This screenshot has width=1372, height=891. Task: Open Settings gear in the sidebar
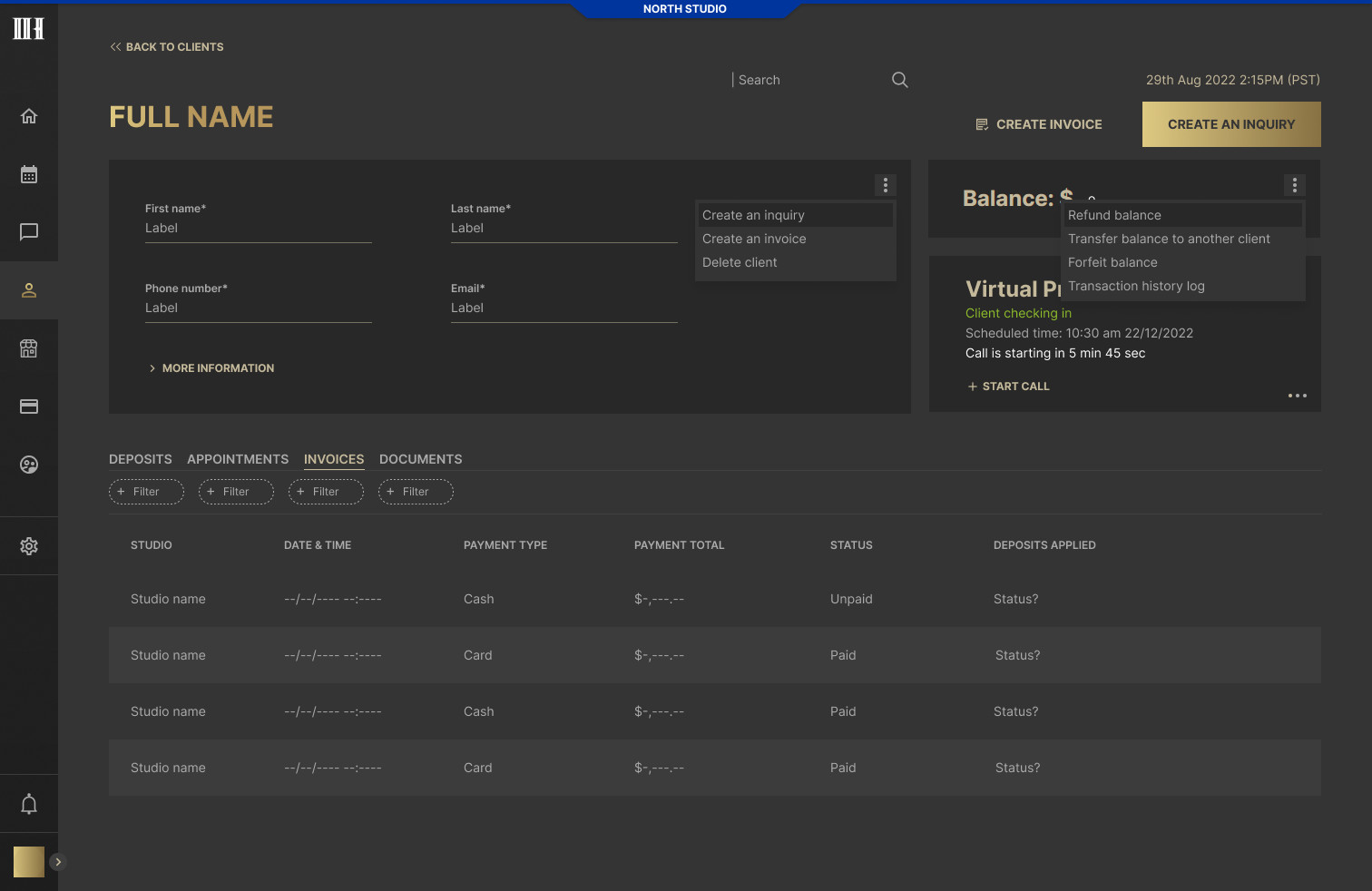coord(29,546)
